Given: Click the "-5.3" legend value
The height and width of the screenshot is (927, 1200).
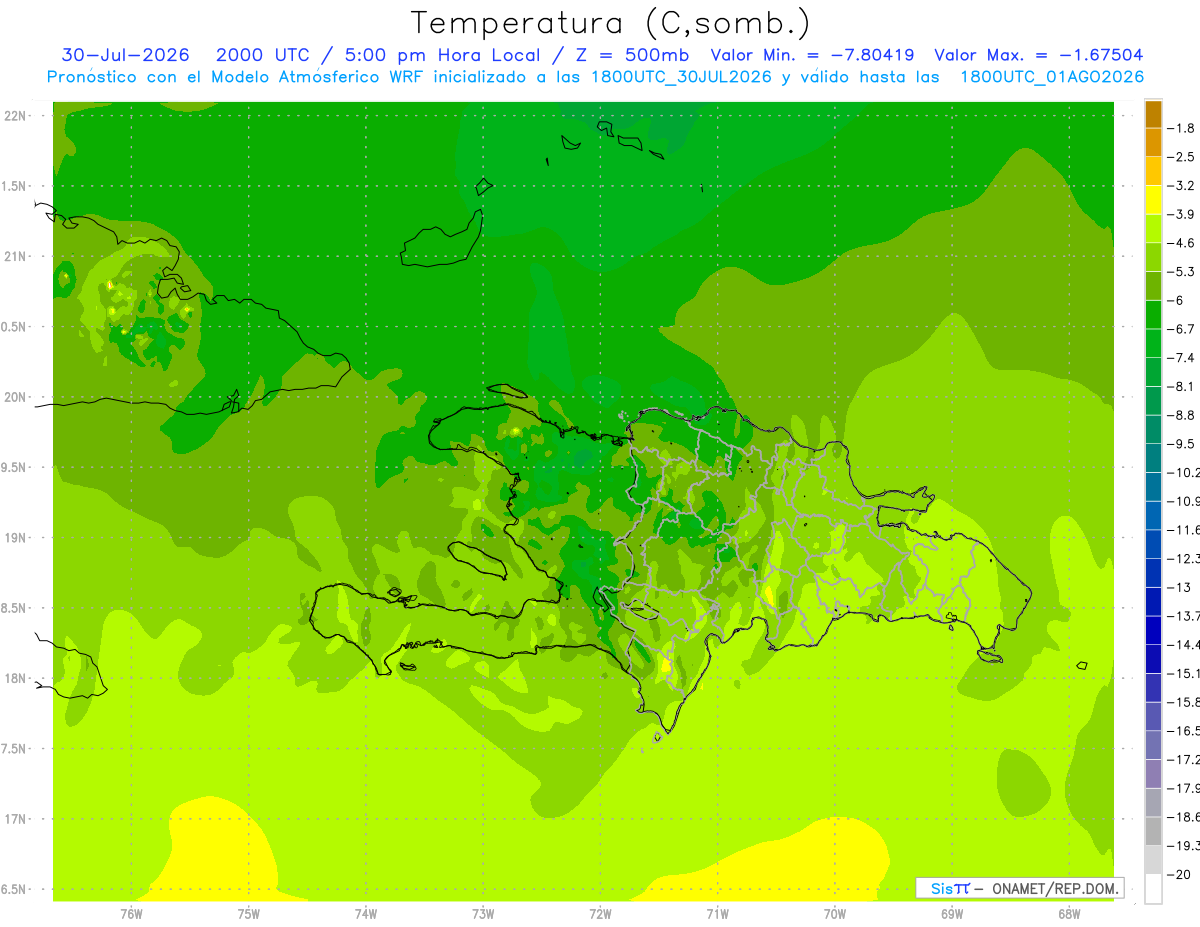Looking at the screenshot, I should pyautogui.click(x=1181, y=271).
